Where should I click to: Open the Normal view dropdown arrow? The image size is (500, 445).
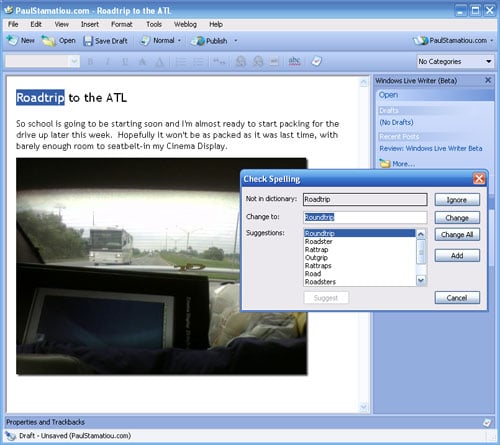179,41
